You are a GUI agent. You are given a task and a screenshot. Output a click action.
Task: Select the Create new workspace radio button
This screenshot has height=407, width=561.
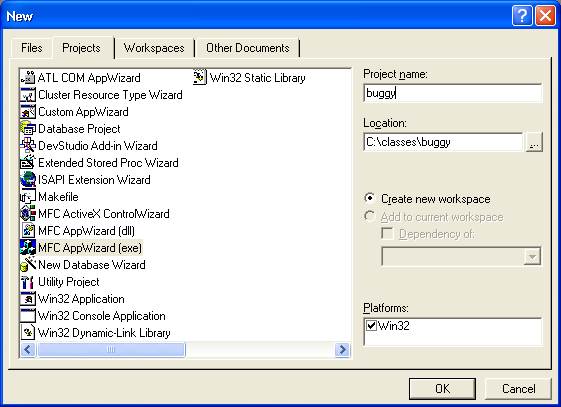(370, 198)
